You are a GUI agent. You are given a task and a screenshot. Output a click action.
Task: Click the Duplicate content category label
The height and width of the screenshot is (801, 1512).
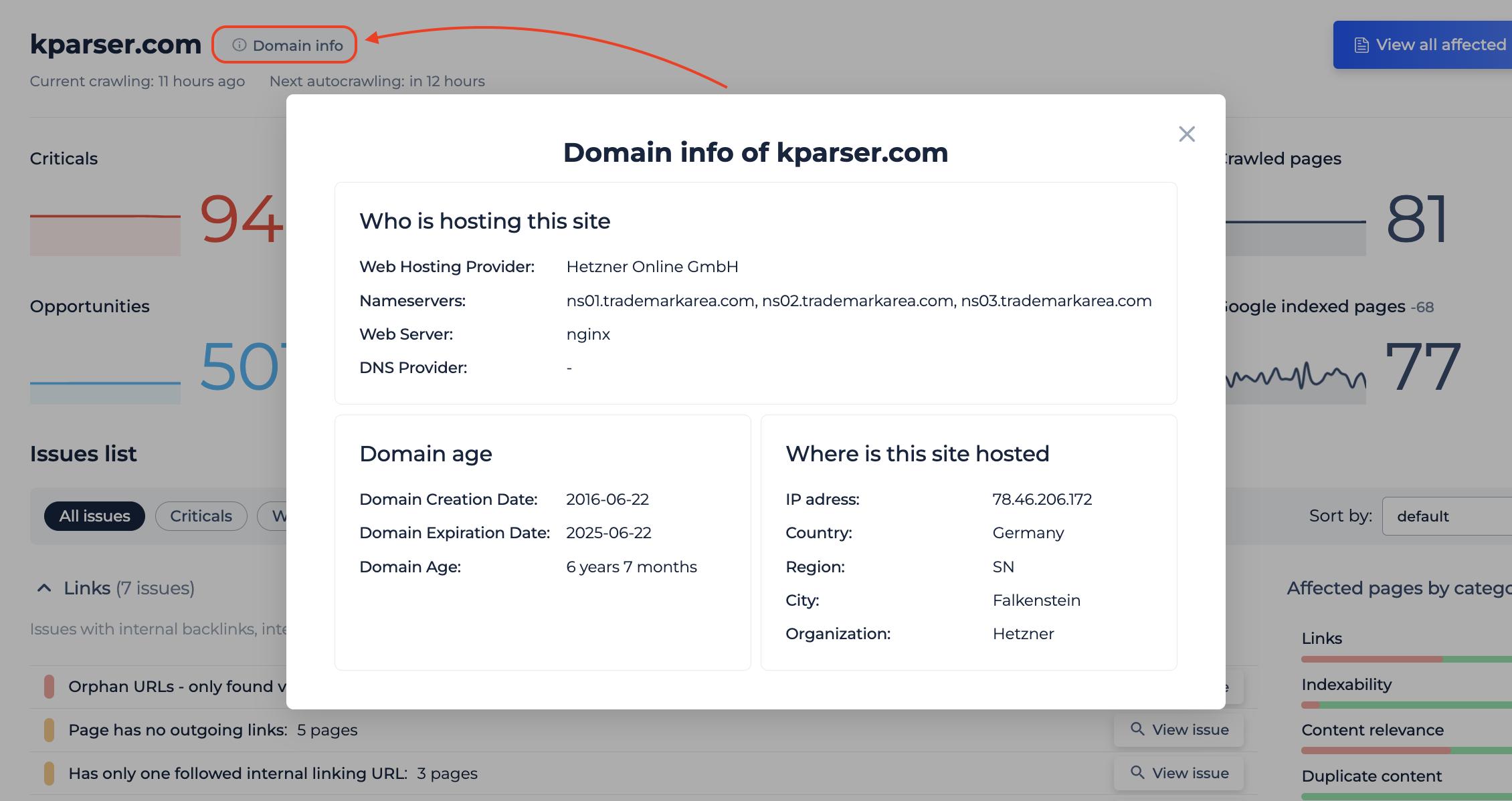coord(1372,776)
